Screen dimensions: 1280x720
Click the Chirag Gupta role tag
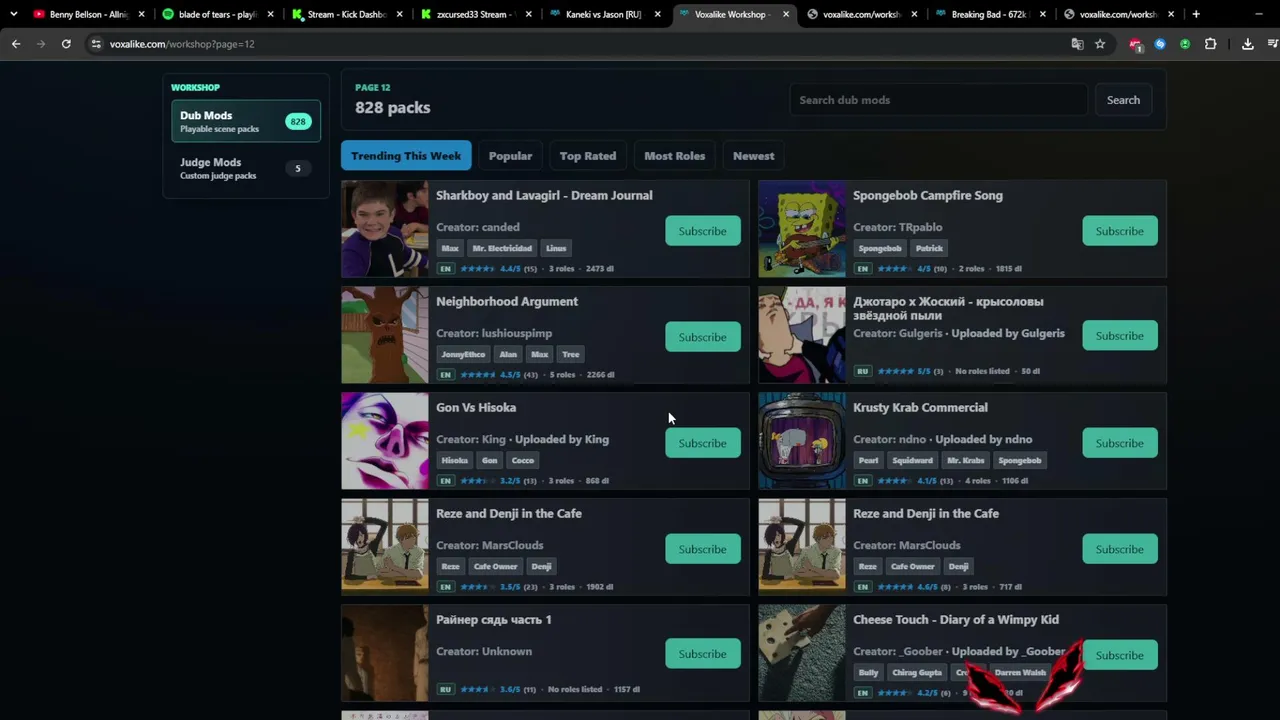(917, 672)
